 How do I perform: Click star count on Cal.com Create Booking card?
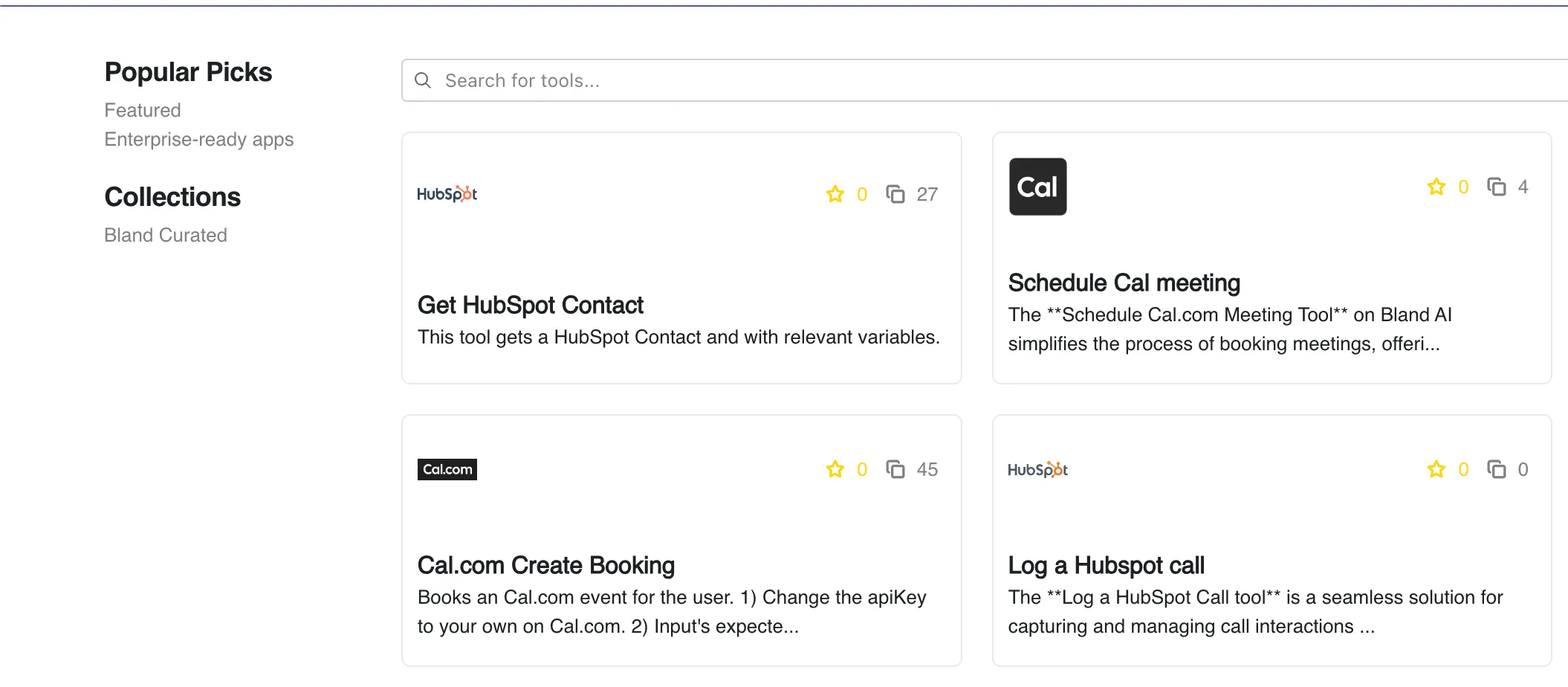[862, 469]
